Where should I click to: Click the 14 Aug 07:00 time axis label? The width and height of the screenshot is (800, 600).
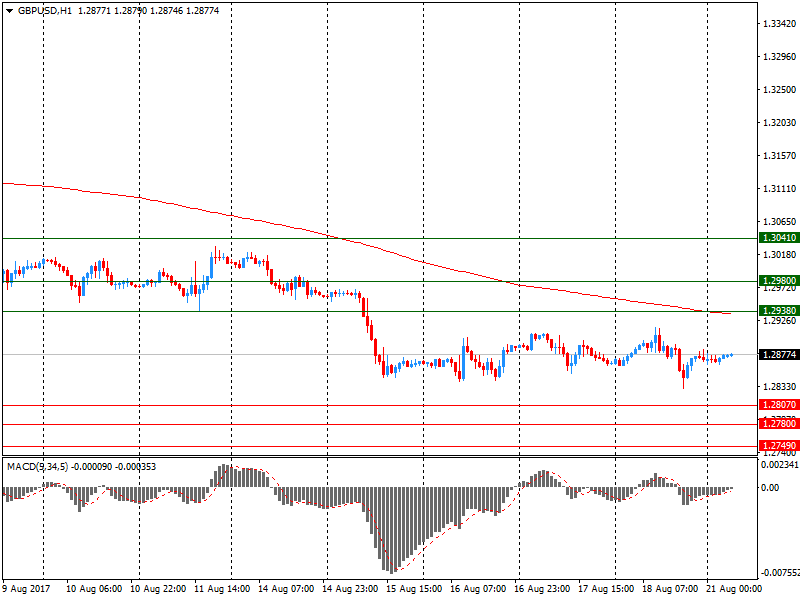[x=286, y=589]
